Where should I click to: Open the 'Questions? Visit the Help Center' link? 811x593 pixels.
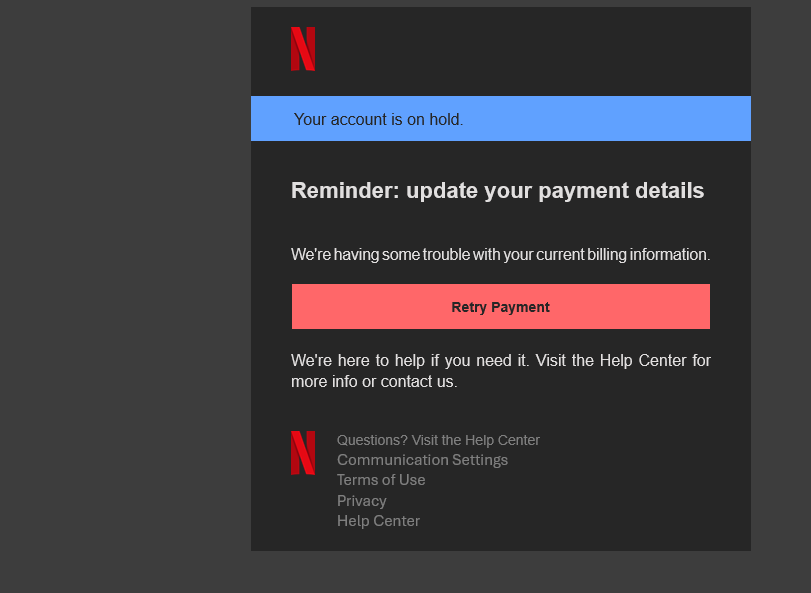click(x=438, y=440)
